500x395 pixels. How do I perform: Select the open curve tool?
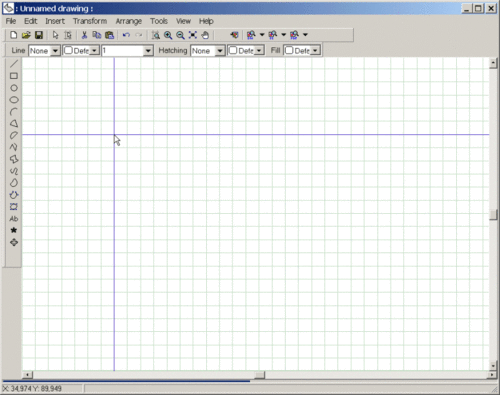[x=14, y=171]
